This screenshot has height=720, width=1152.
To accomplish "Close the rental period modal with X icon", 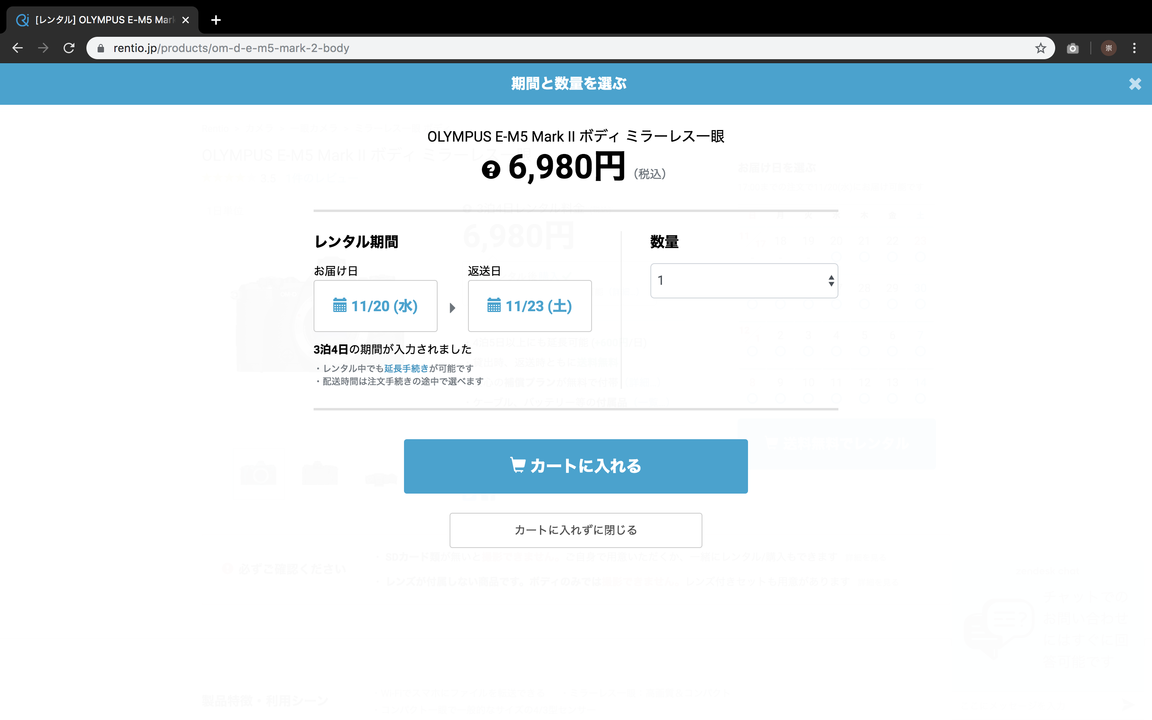I will [1134, 84].
